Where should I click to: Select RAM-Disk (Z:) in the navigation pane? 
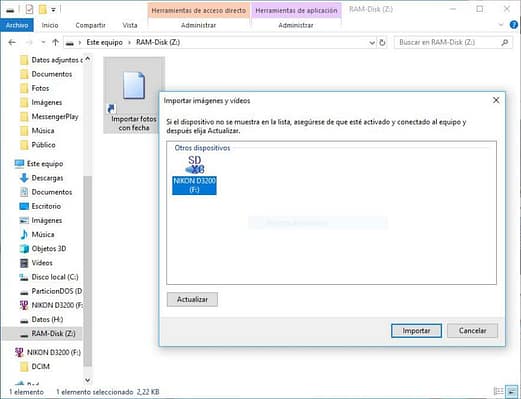[43, 334]
